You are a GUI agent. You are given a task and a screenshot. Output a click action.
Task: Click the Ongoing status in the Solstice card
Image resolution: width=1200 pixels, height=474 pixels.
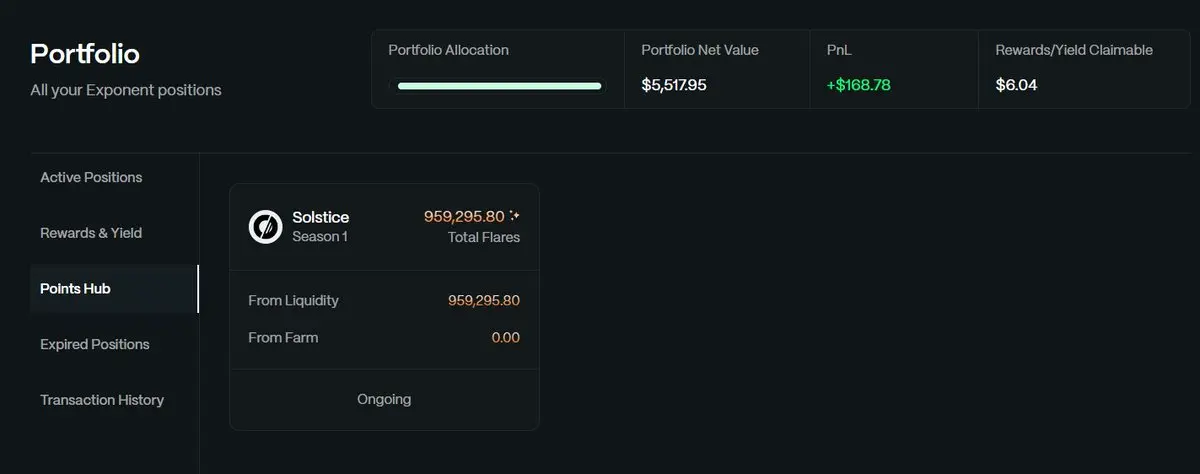pos(384,399)
